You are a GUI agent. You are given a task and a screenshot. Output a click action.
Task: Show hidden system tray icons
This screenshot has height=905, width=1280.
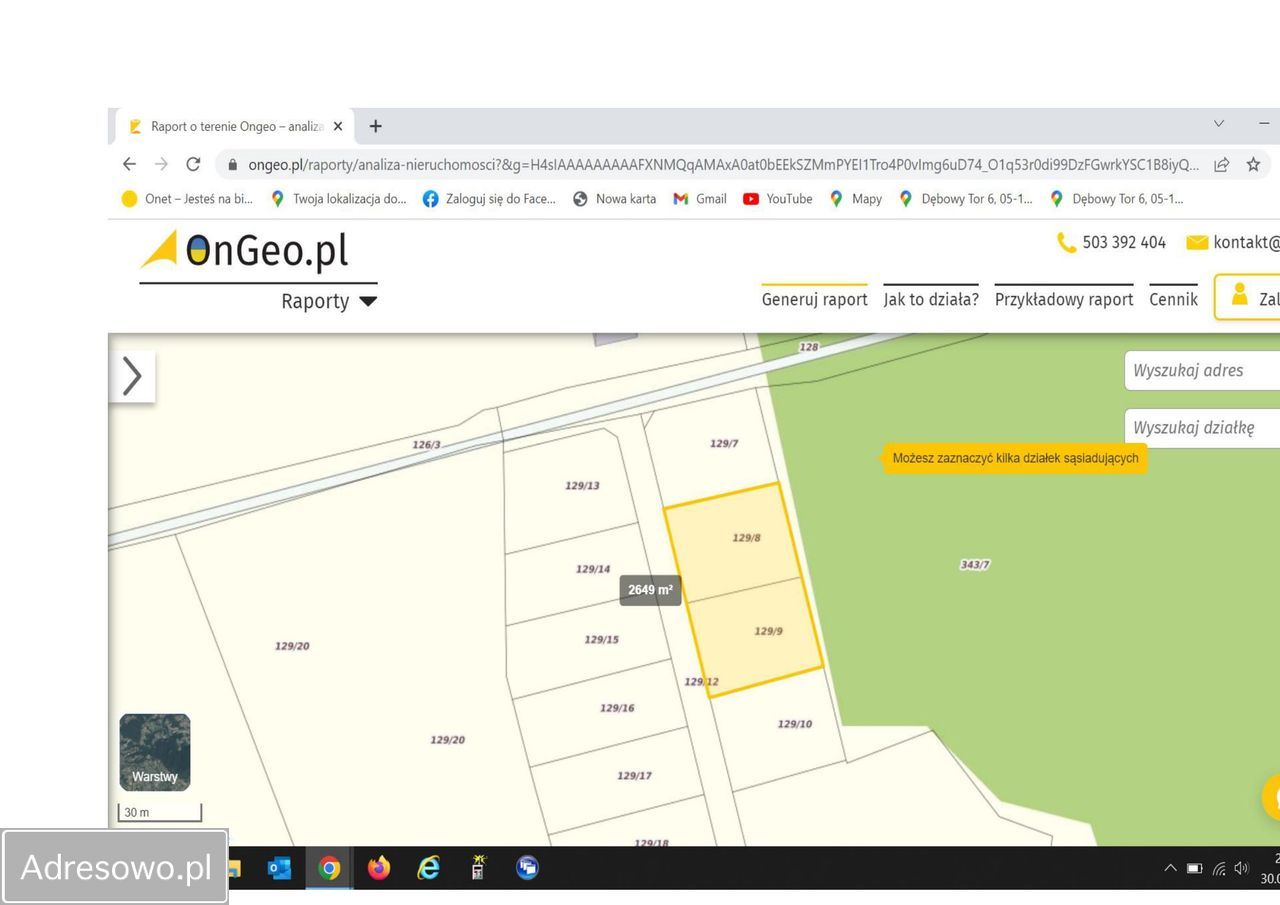(x=1170, y=868)
